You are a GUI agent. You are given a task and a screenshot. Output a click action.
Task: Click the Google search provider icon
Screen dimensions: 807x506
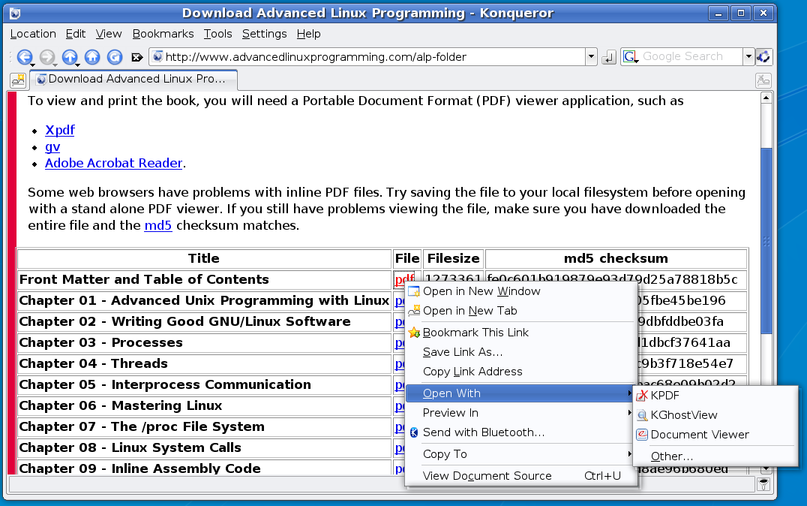630,57
